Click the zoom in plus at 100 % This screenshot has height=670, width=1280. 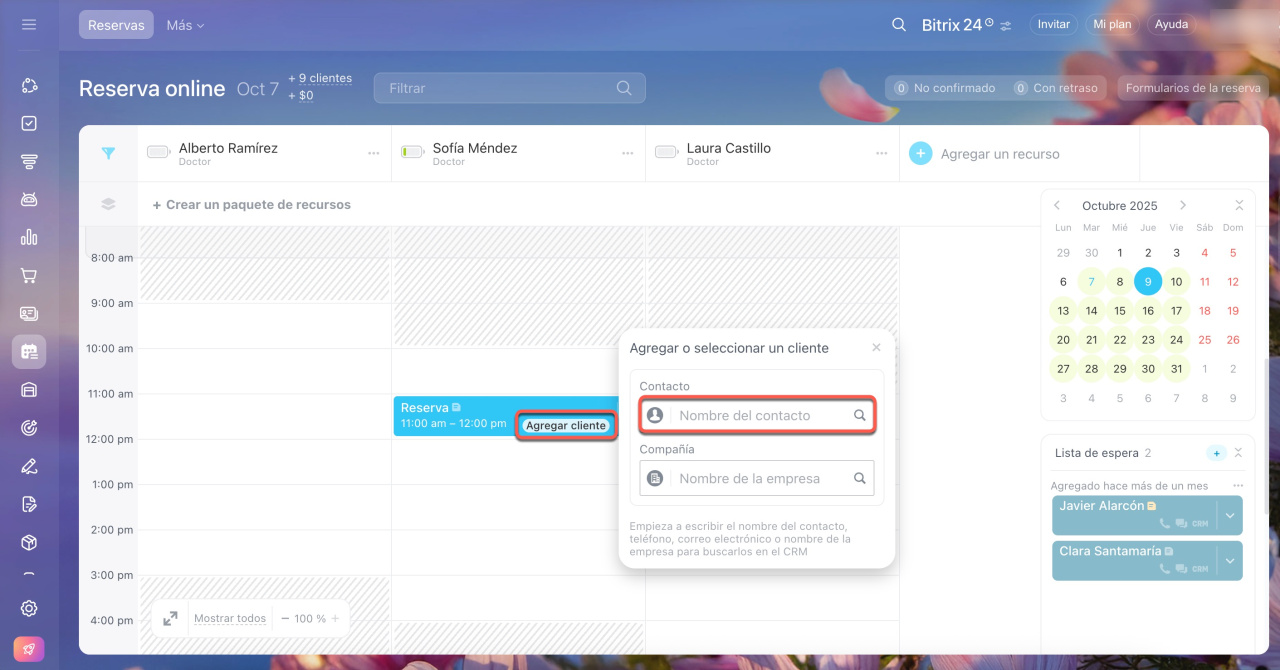point(335,618)
